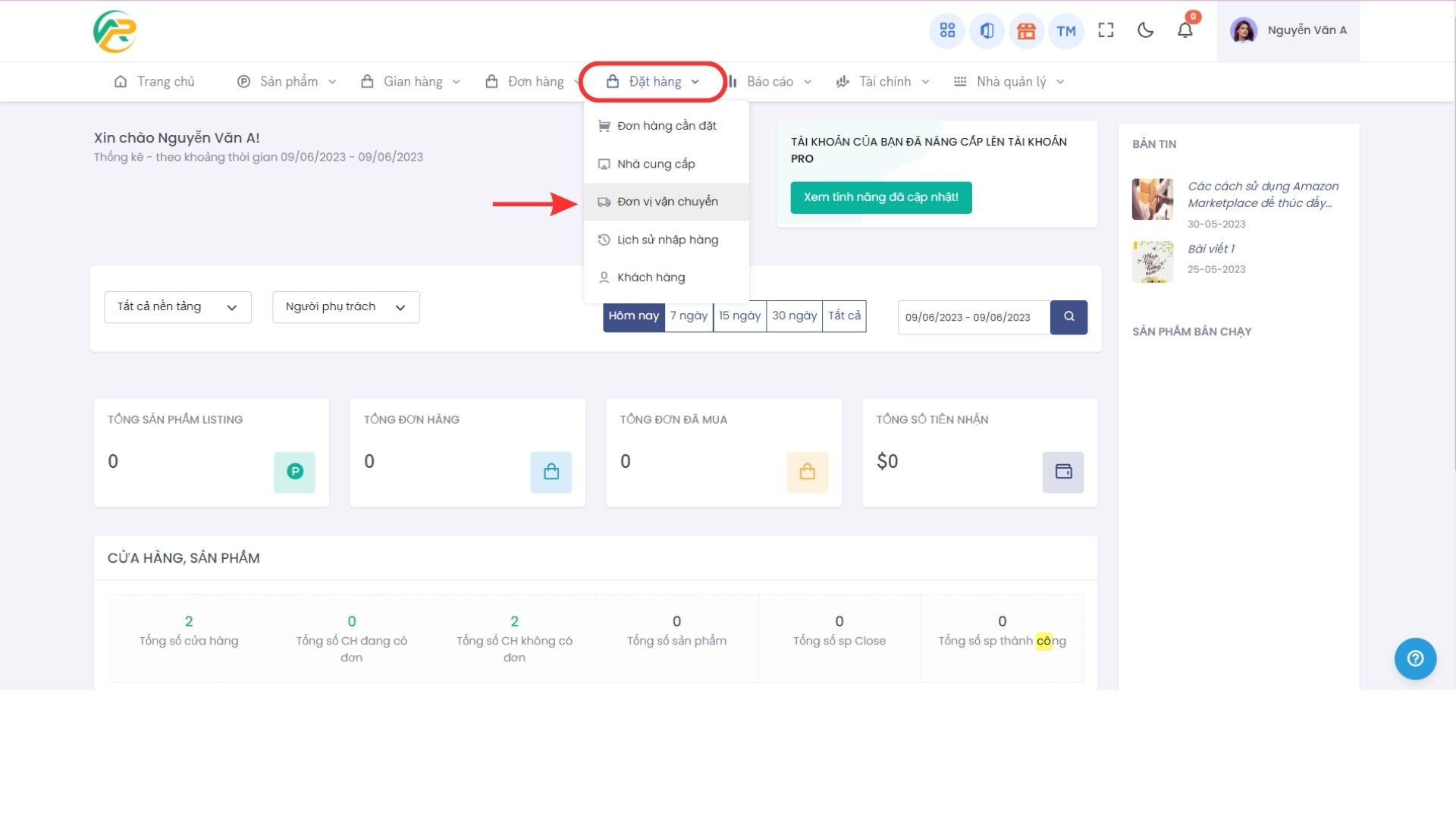
Task: Click grid icon beside Nhà quản lý
Action: tap(960, 82)
